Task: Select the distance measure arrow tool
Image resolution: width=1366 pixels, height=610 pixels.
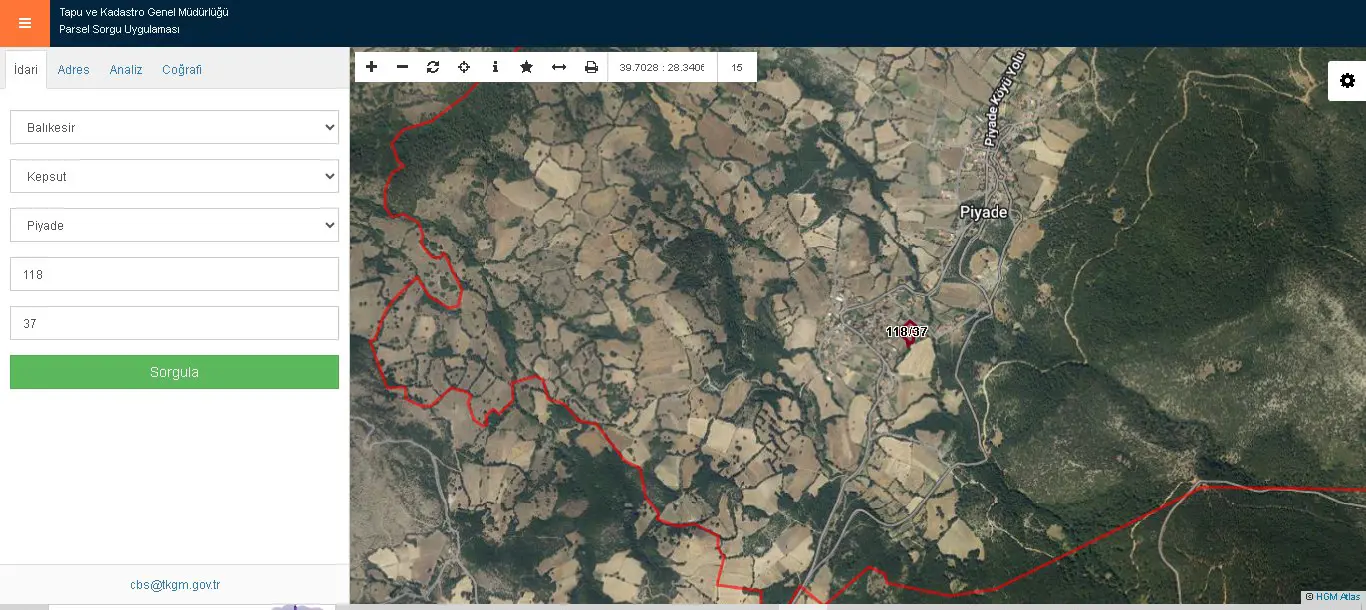Action: [559, 67]
